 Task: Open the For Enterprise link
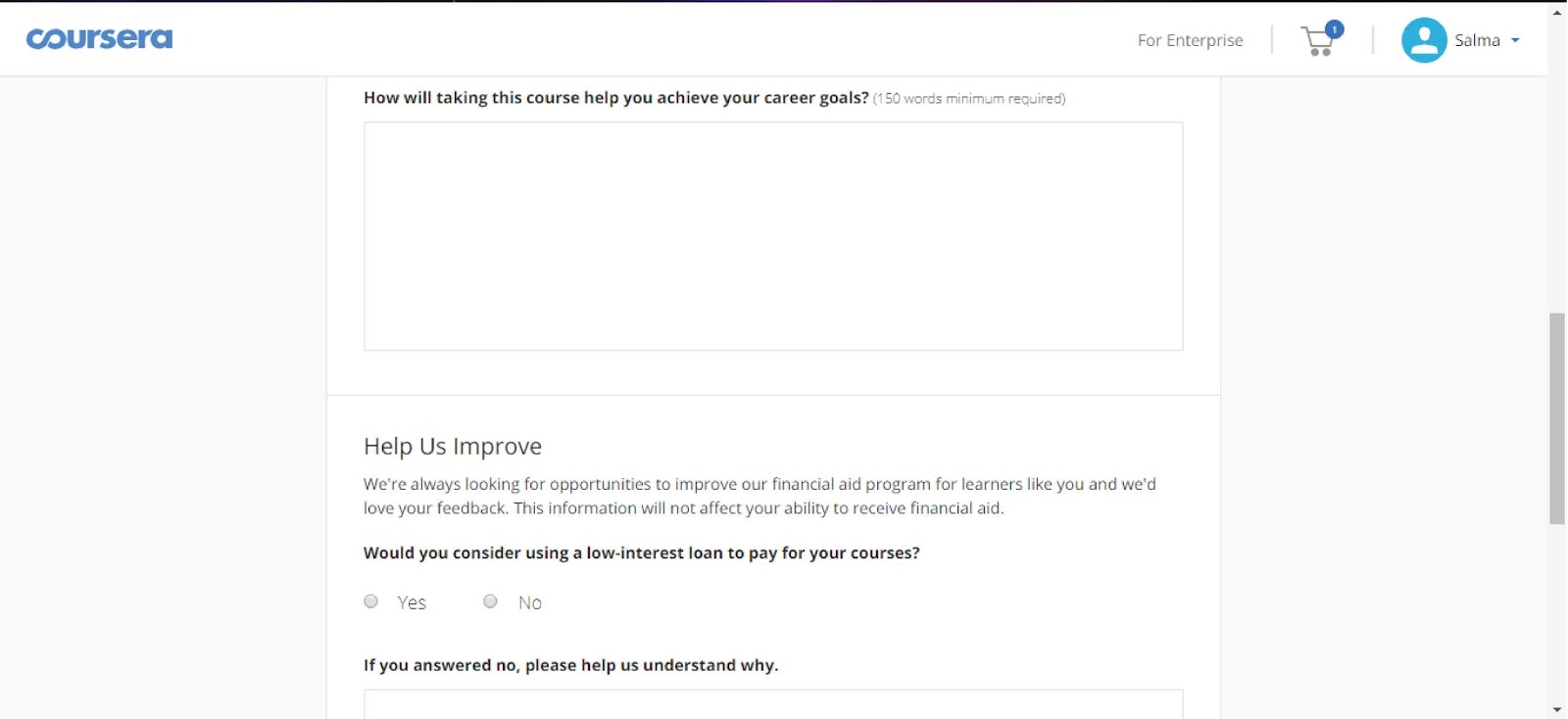point(1190,40)
